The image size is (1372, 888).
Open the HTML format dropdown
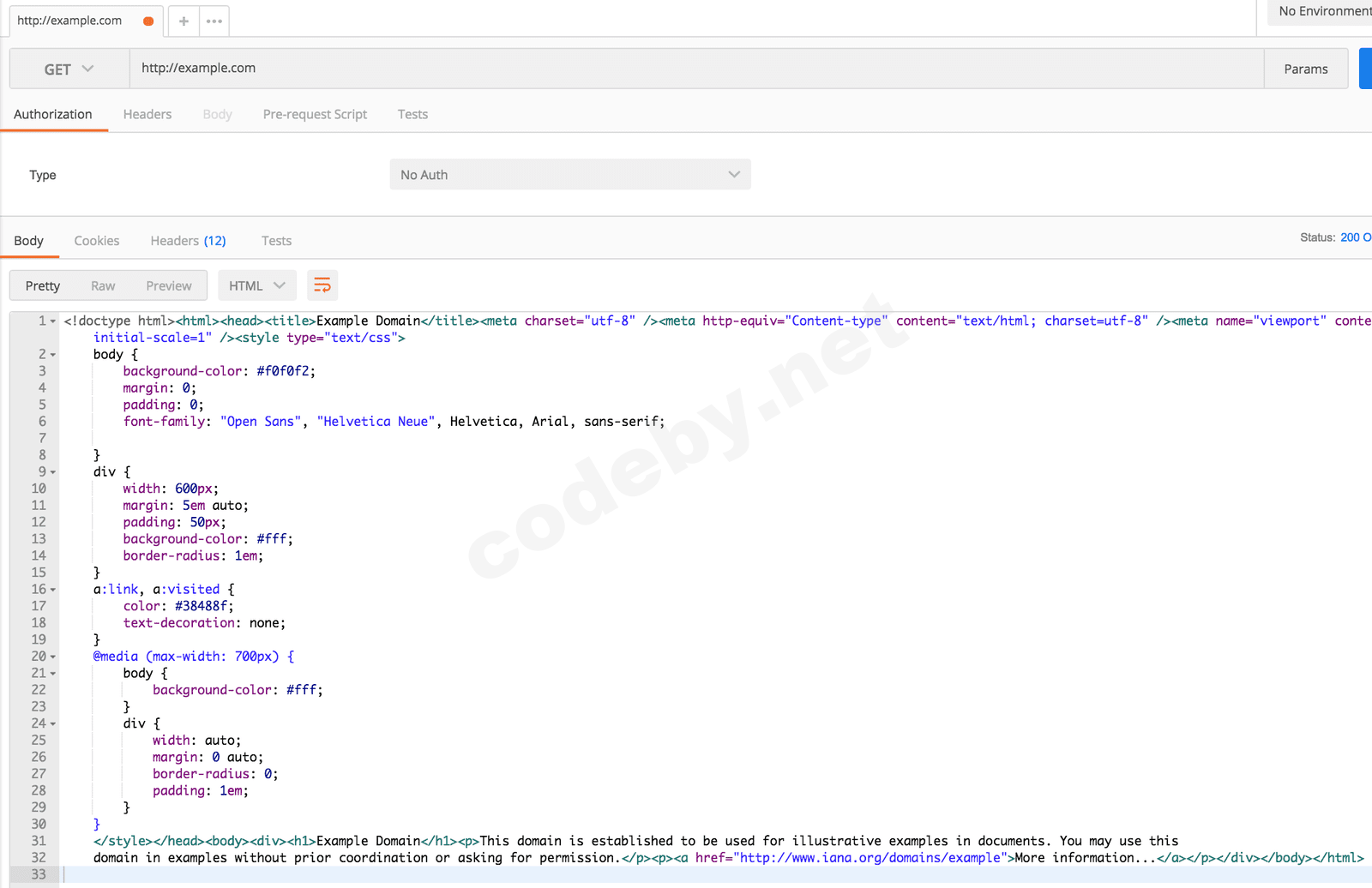(x=256, y=285)
